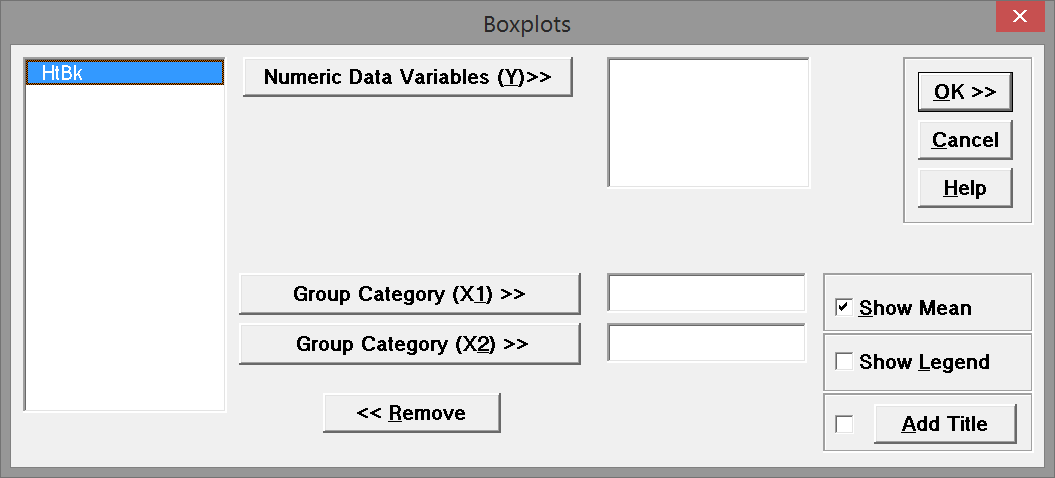Cancel the Boxplots dialog
Image resolution: width=1055 pixels, height=478 pixels.
[965, 140]
